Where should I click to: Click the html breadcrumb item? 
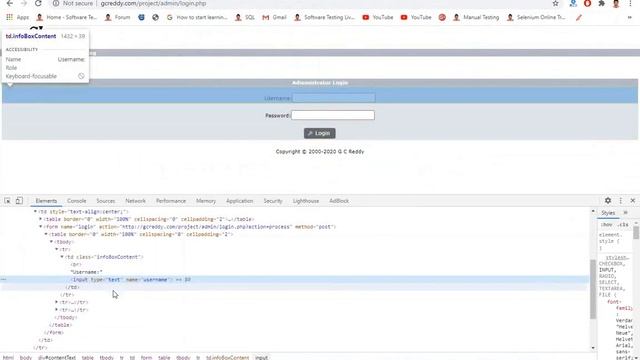point(8,357)
